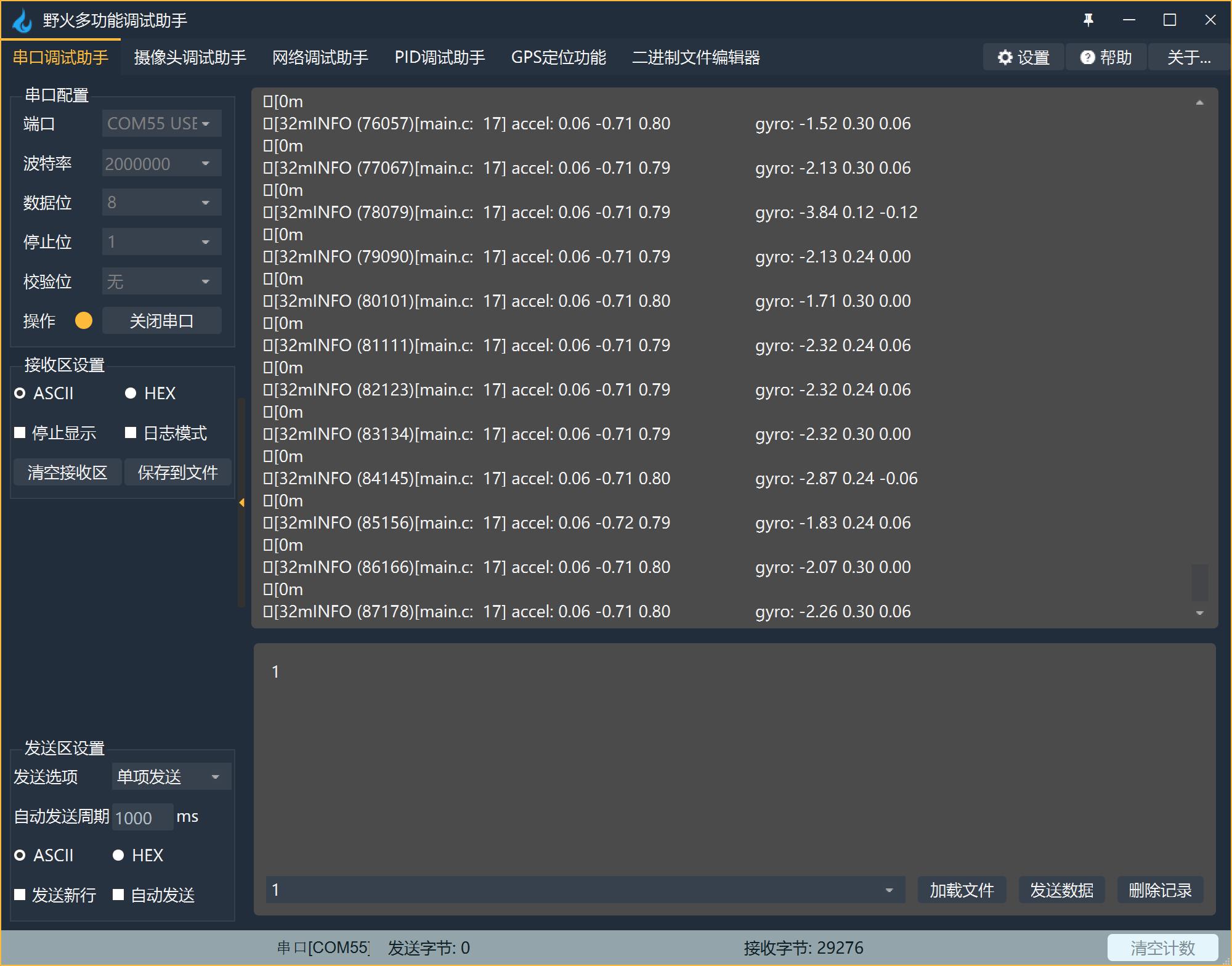This screenshot has width=1232, height=966.
Task: Switch to 二进制文件编辑器 tab
Action: pos(696,57)
